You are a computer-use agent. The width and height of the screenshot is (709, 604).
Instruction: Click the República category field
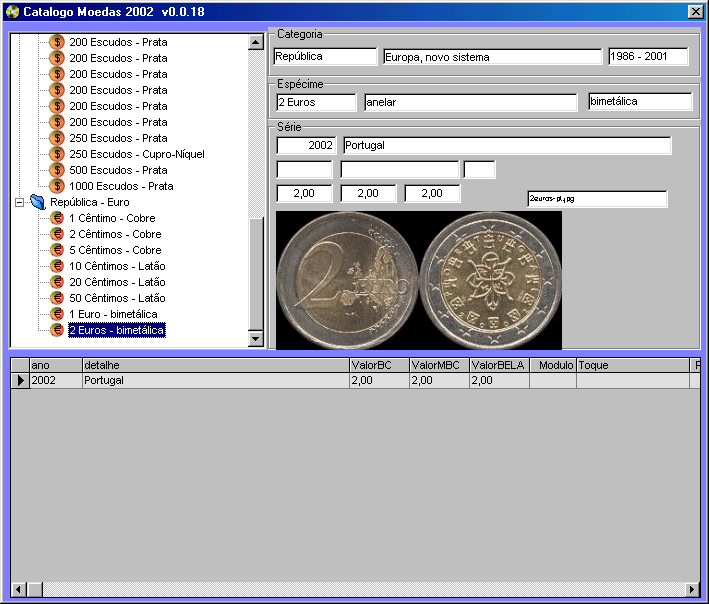[325, 57]
